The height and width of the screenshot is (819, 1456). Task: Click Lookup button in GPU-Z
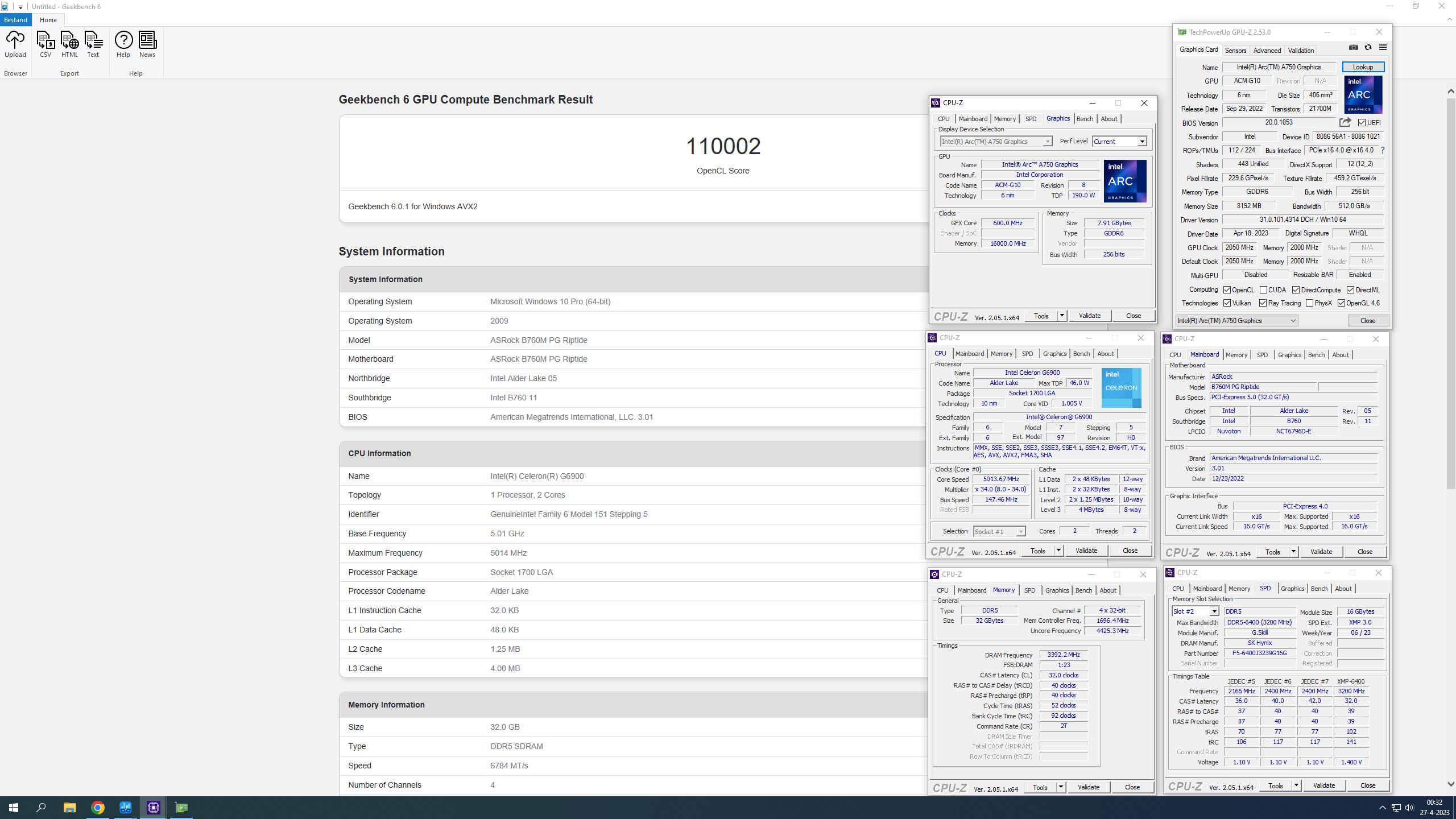point(1363,67)
